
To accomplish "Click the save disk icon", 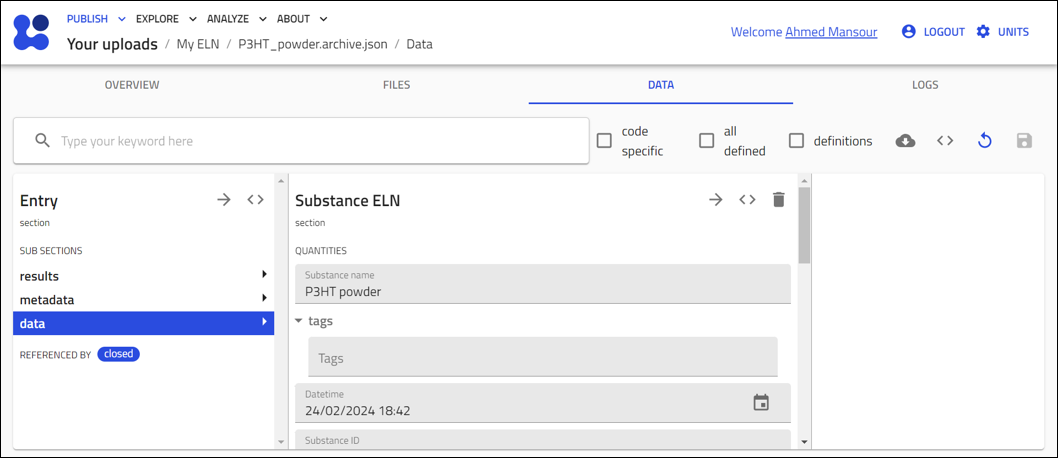I will [1024, 141].
